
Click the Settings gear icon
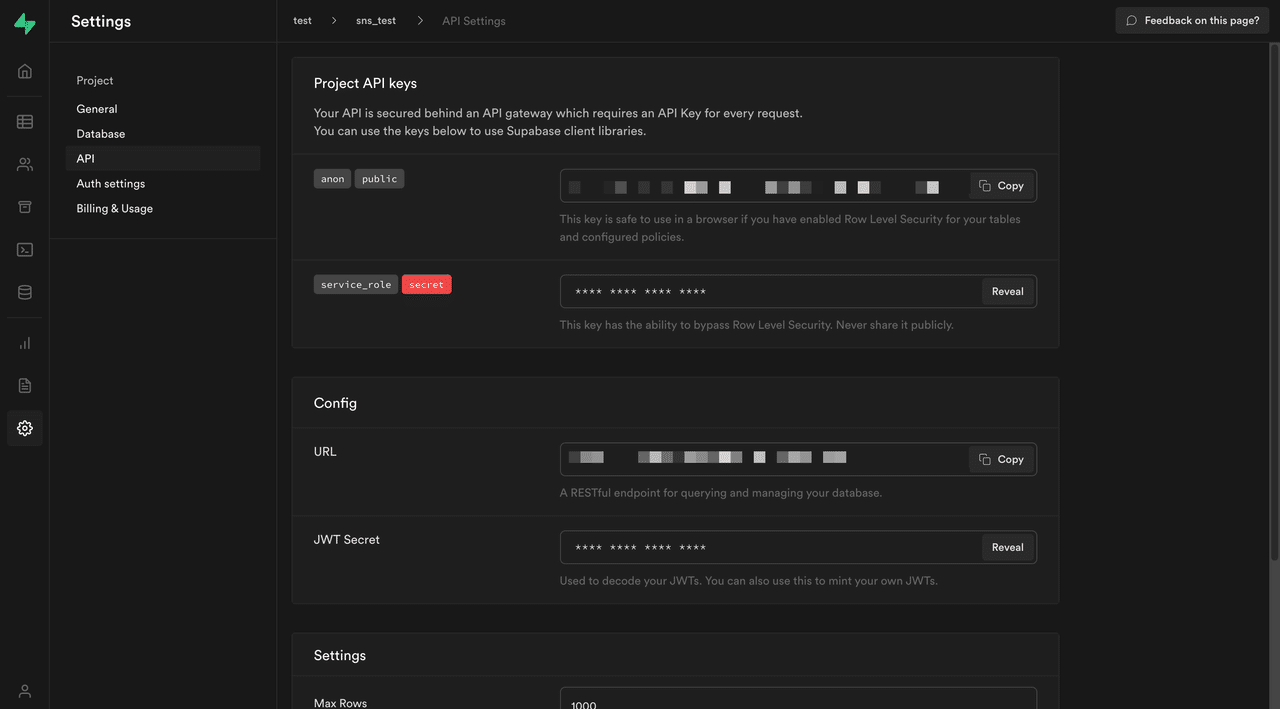click(25, 428)
